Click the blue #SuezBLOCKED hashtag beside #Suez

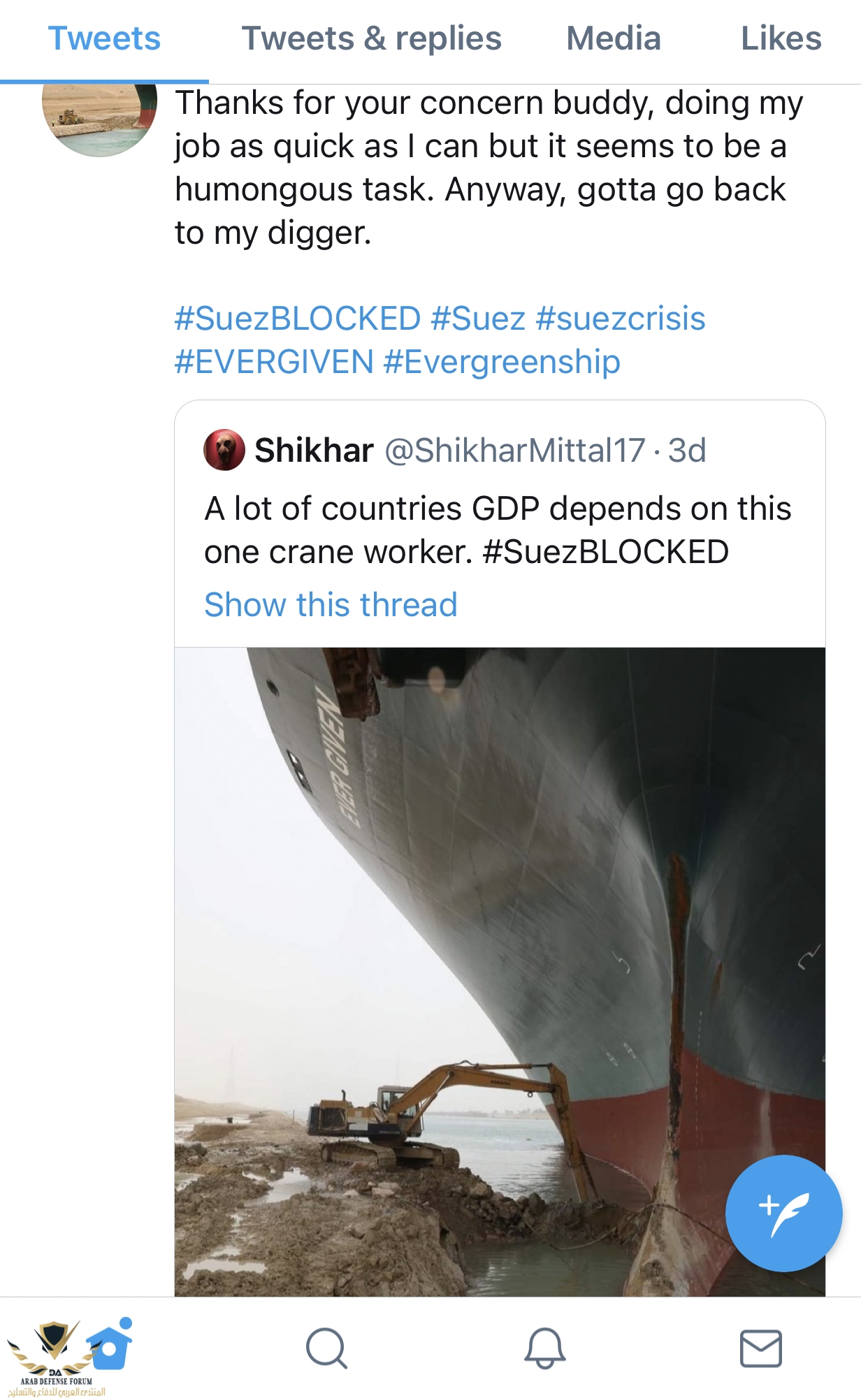298,319
